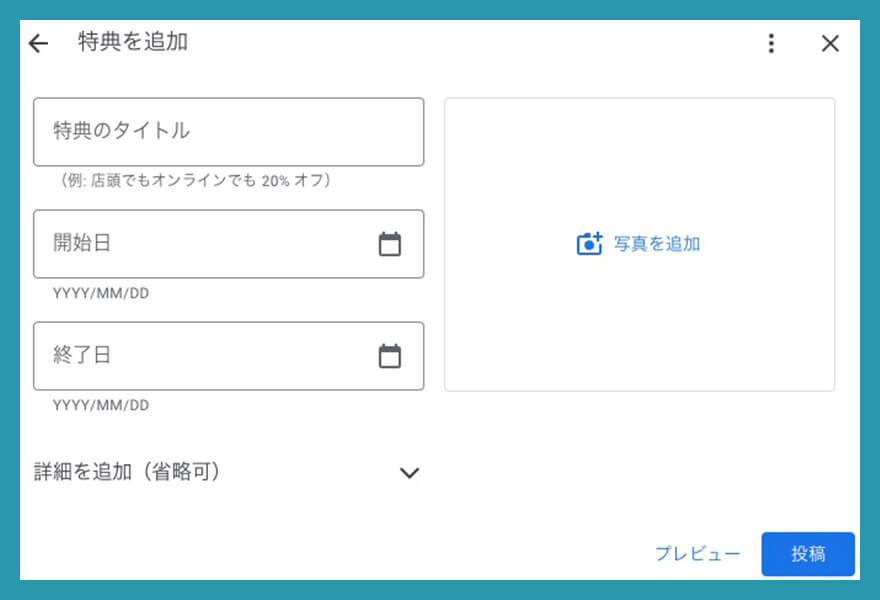The image size is (880, 600).
Task: Click the 写真を追加 text link
Action: pyautogui.click(x=657, y=243)
